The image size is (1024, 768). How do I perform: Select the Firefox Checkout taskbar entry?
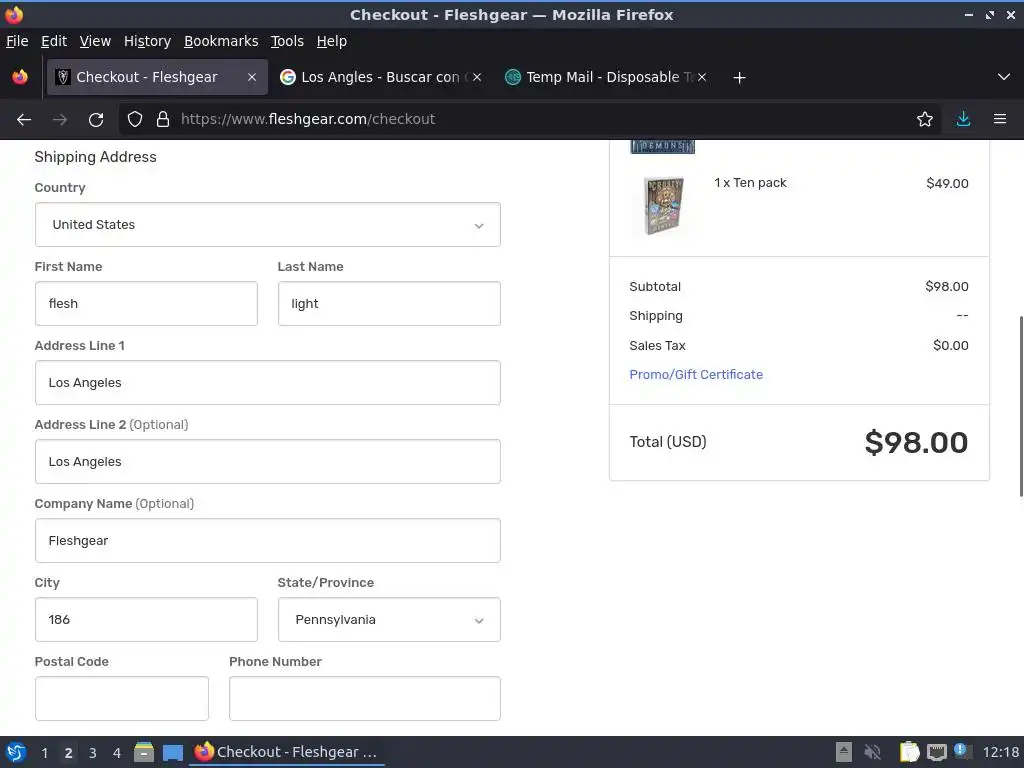pyautogui.click(x=287, y=752)
